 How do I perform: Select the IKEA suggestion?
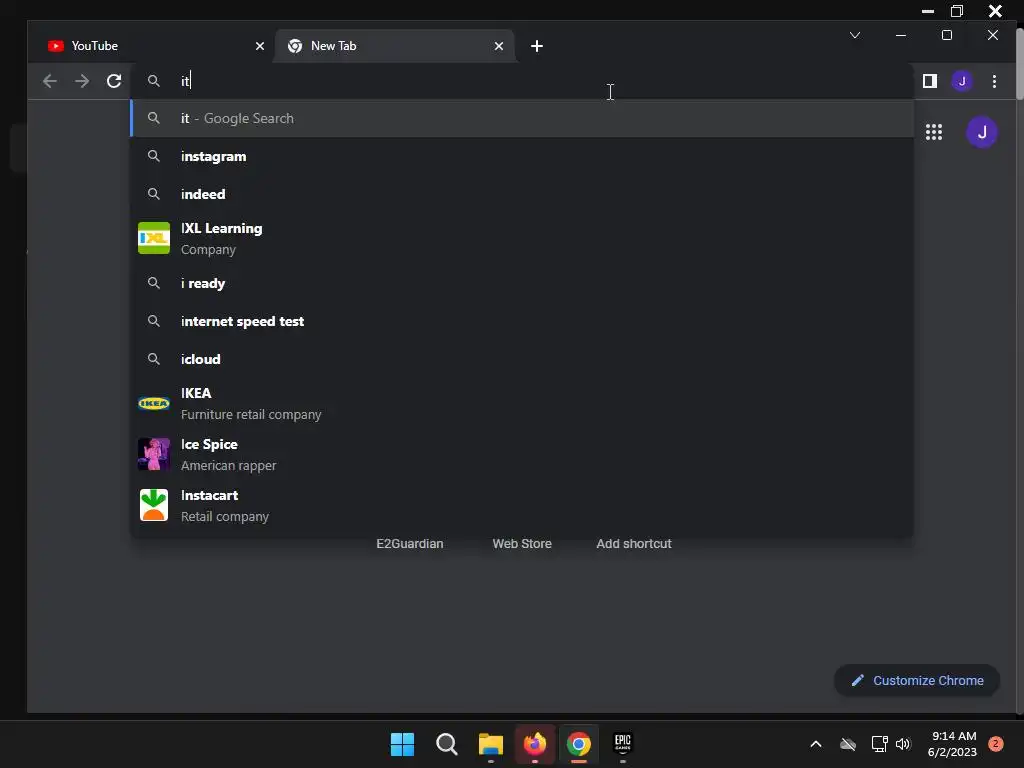click(x=522, y=403)
